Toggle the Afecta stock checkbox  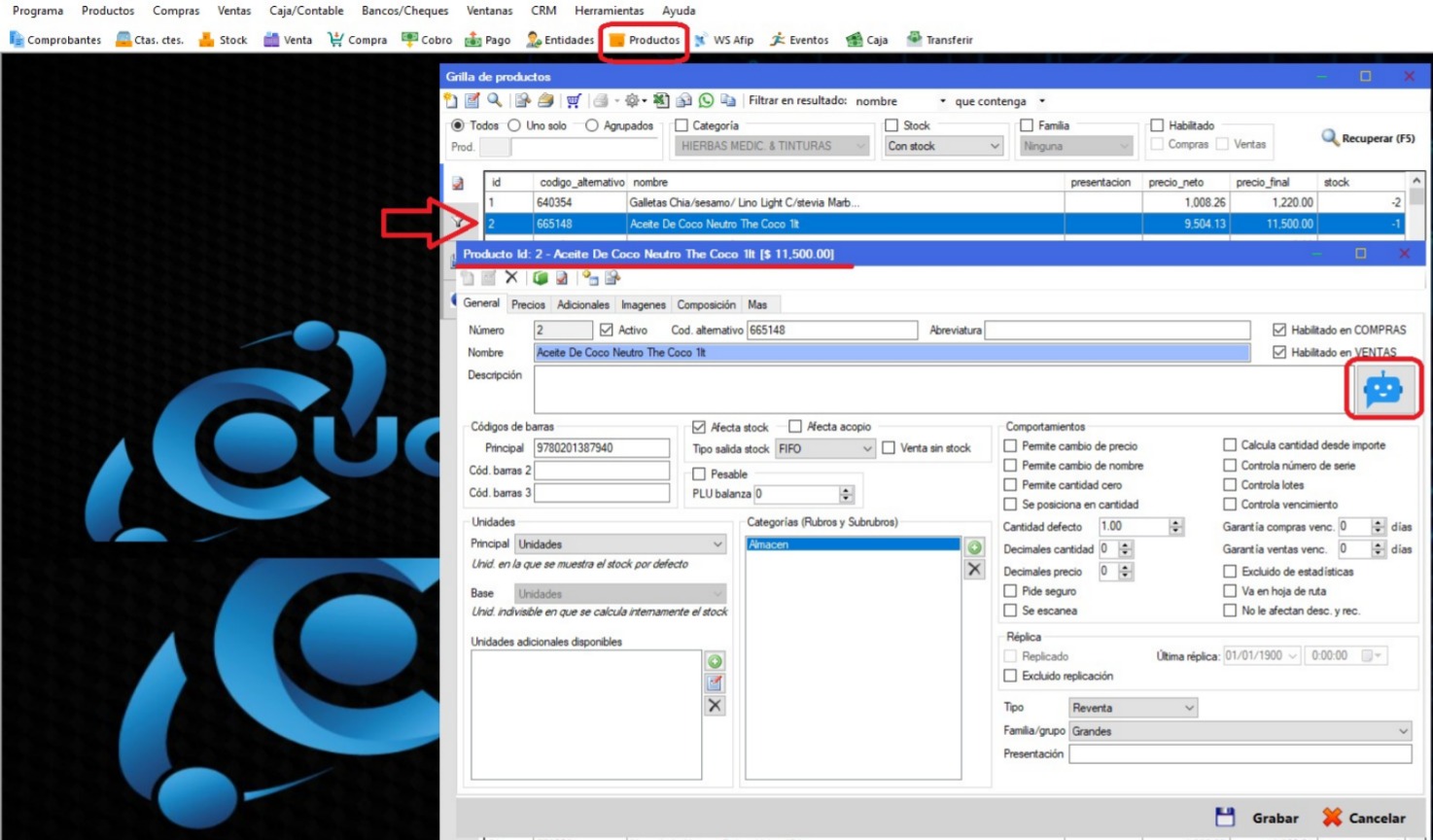pyautogui.click(x=699, y=427)
